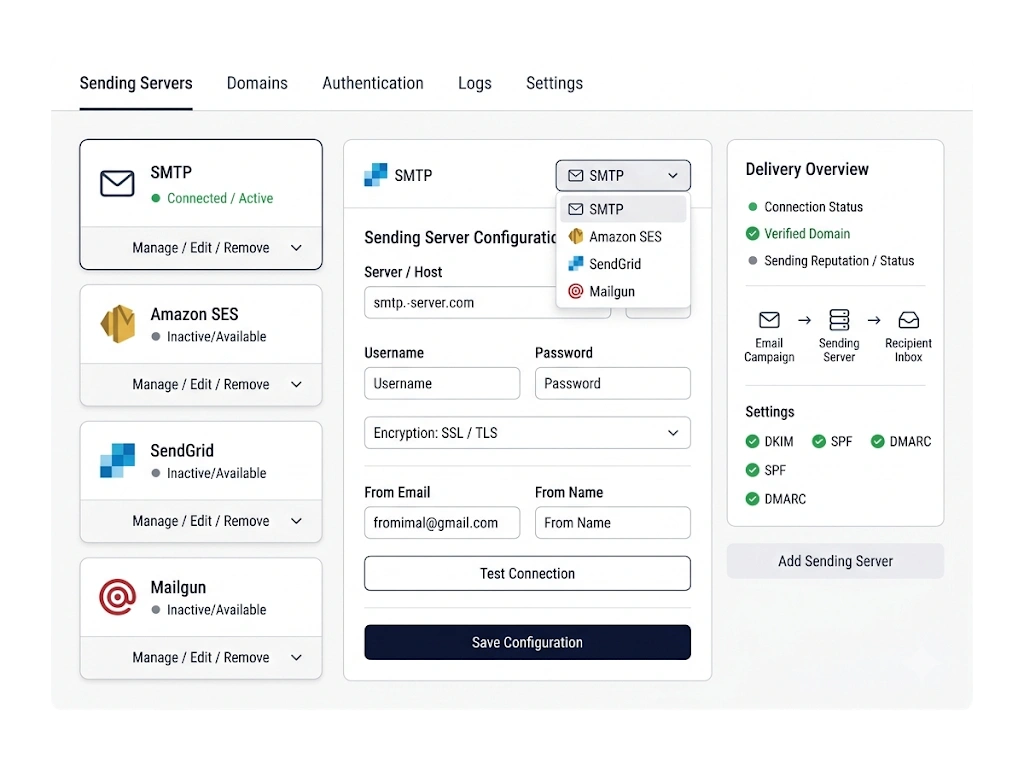The image size is (1024, 765).
Task: Click the SendGrid icon in the dropdown list
Action: click(575, 263)
